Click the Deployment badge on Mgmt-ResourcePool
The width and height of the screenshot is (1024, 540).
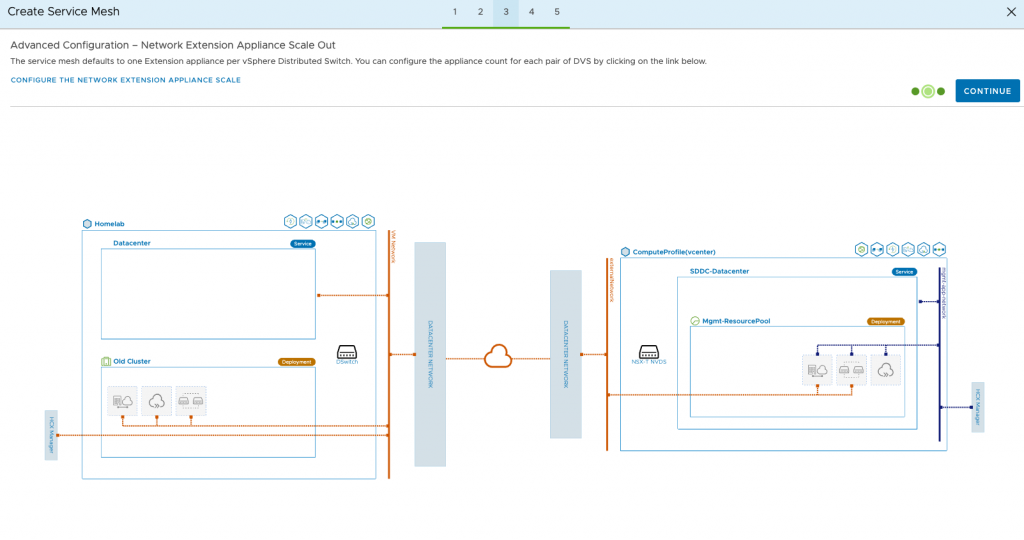pyautogui.click(x=886, y=321)
